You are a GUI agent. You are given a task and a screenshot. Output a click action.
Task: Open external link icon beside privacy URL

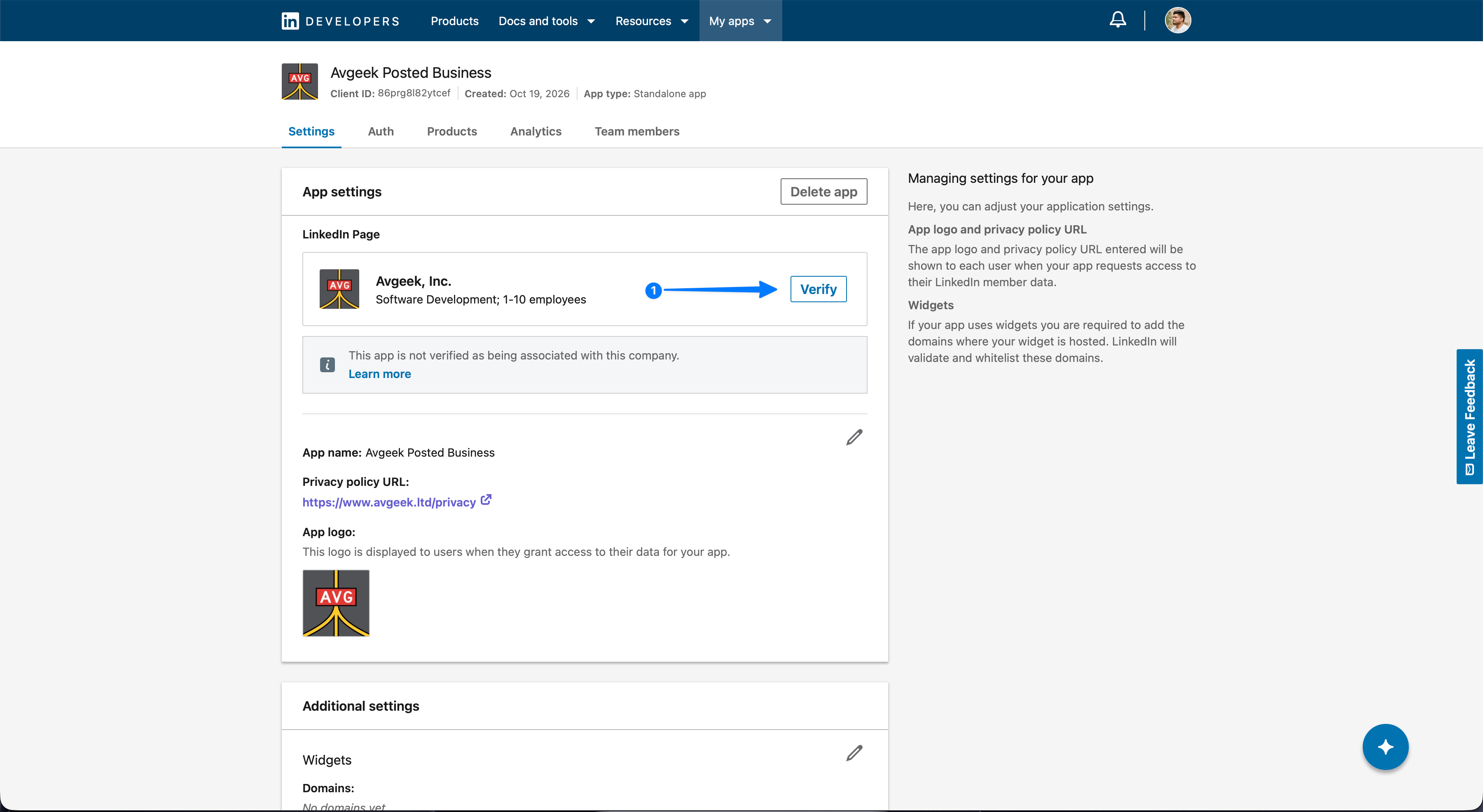[486, 500]
